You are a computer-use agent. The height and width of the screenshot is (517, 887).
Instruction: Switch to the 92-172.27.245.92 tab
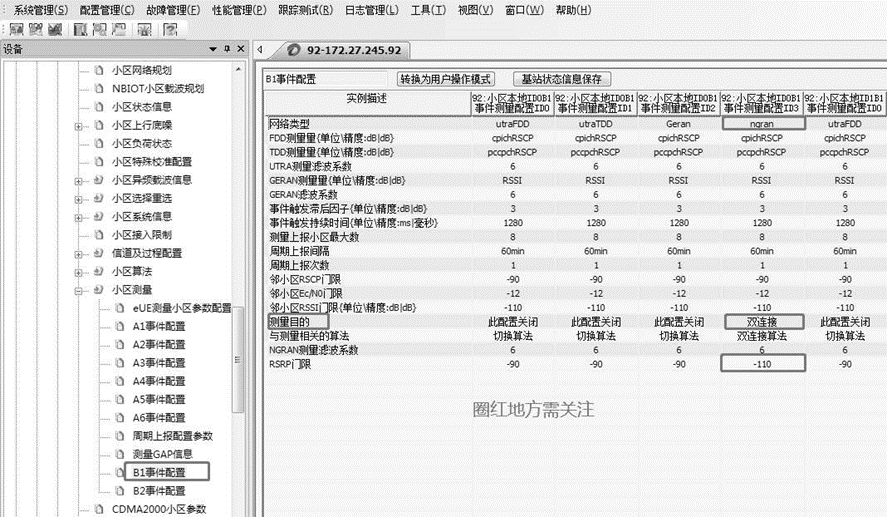point(347,50)
